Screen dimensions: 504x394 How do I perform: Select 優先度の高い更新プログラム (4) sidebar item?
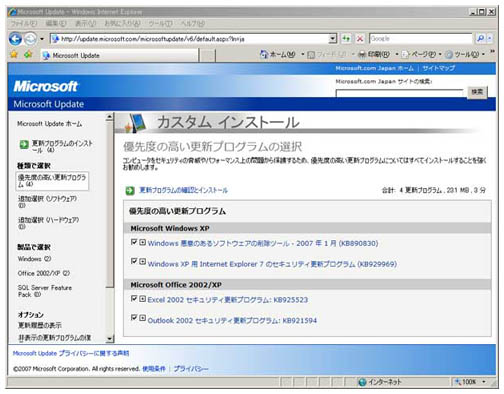[x=52, y=181]
